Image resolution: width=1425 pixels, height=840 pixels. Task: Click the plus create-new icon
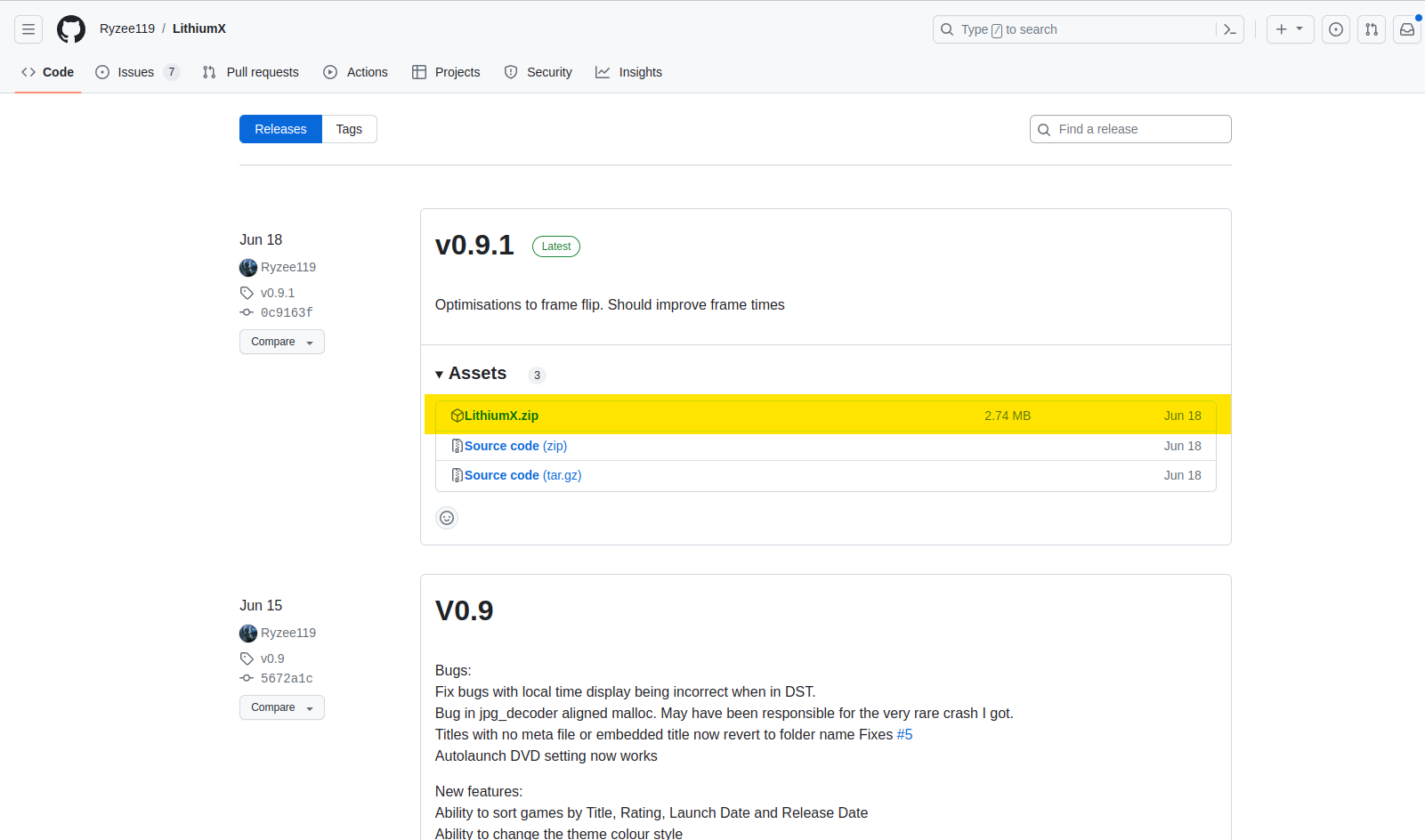pos(1282,29)
